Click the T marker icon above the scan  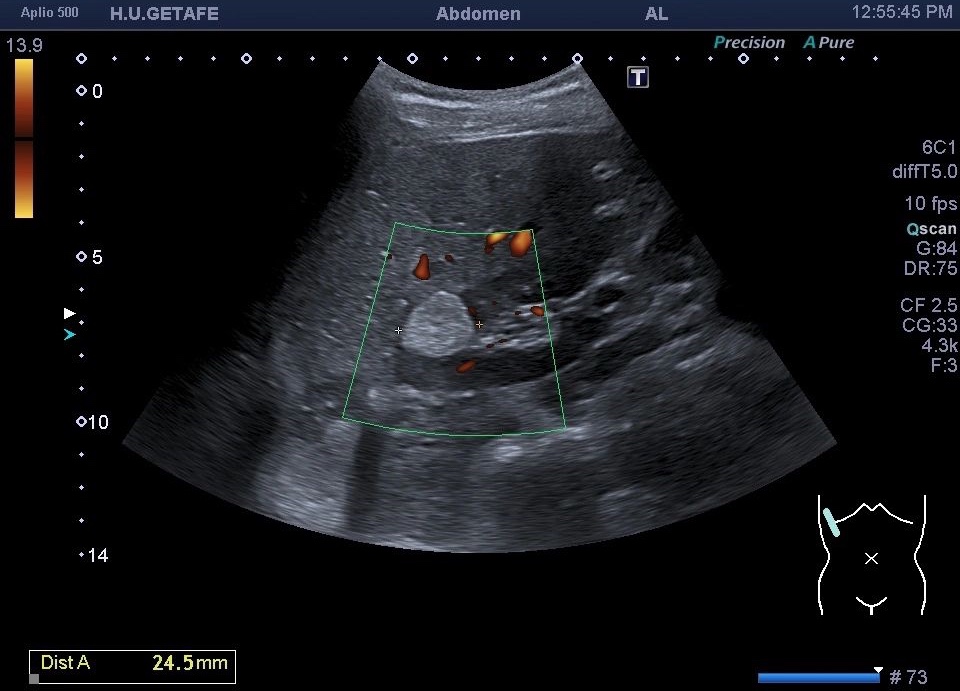click(x=638, y=77)
